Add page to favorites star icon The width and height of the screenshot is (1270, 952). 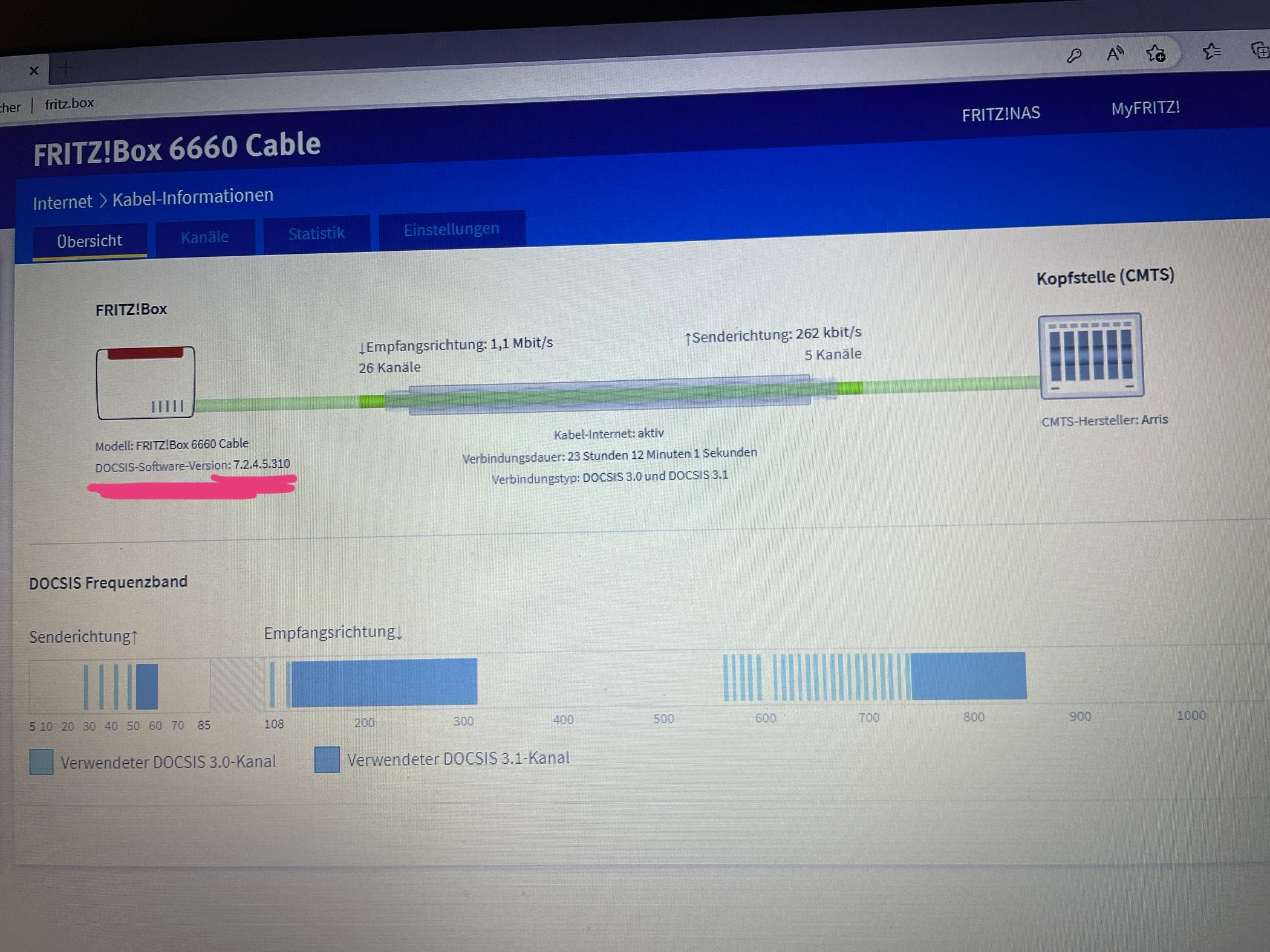1156,54
